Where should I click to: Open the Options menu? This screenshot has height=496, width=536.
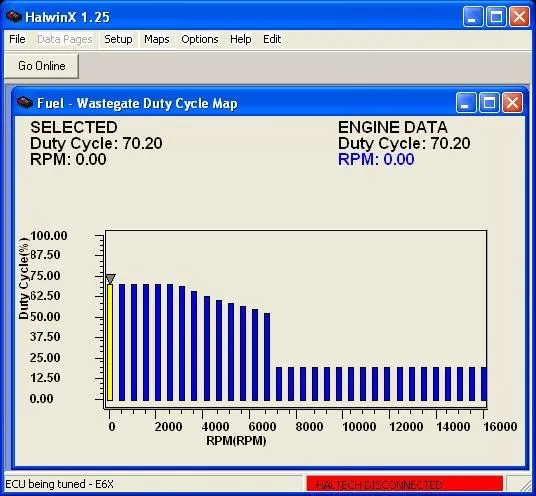click(200, 39)
